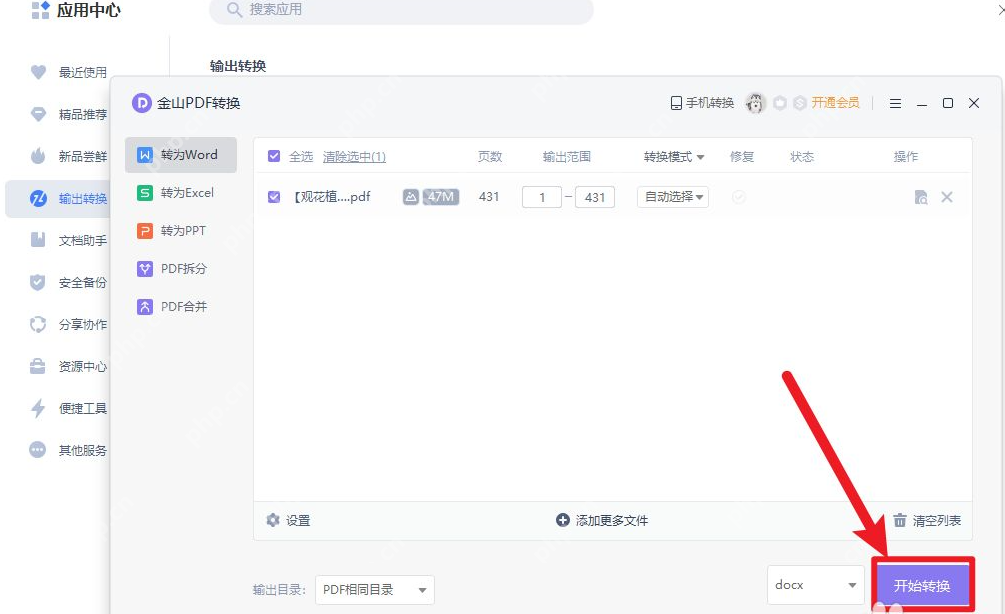Click the 添加更多文件 plus icon
The width and height of the screenshot is (1005, 614).
coord(564,520)
